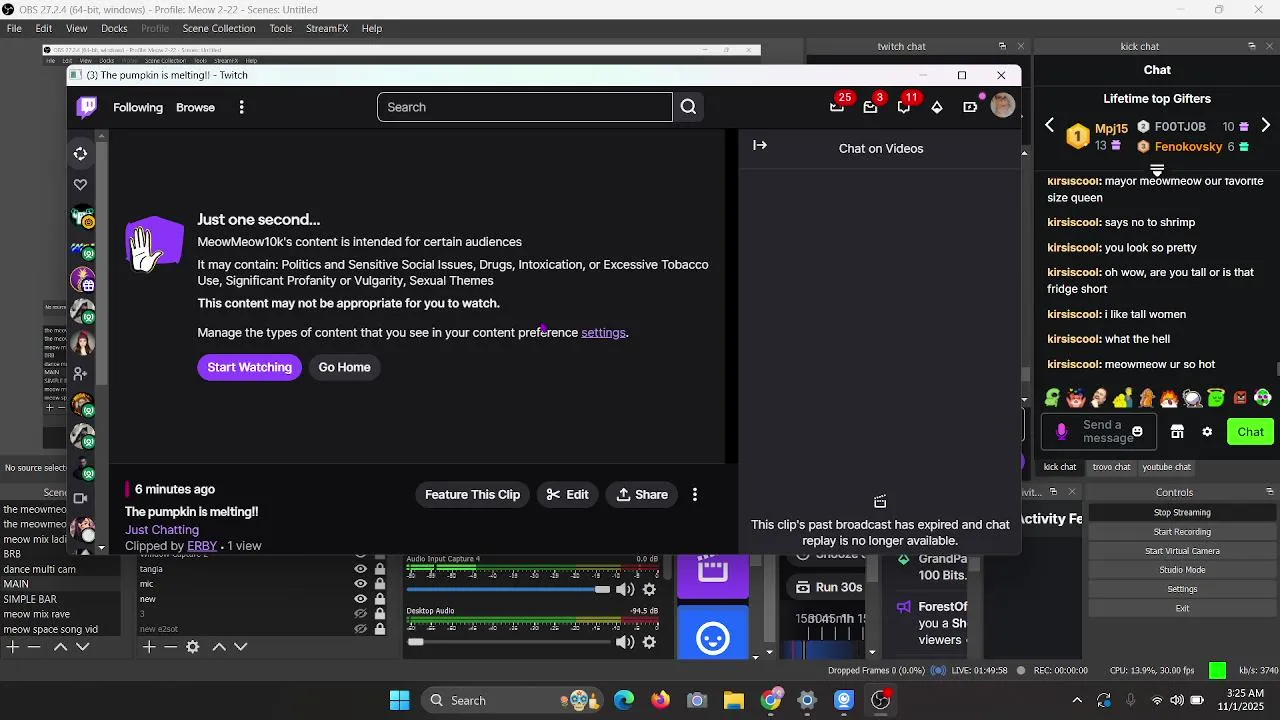
Task: Toggle lock on the new source
Action: (x=379, y=599)
